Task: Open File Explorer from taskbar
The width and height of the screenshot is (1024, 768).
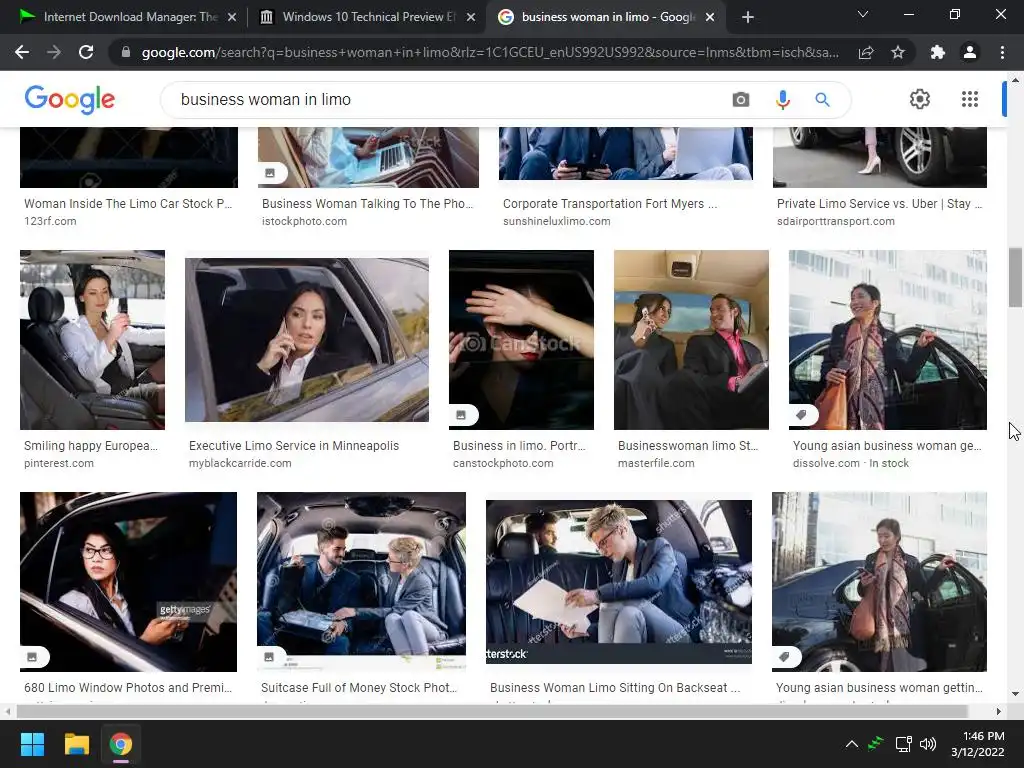Action: point(76,744)
